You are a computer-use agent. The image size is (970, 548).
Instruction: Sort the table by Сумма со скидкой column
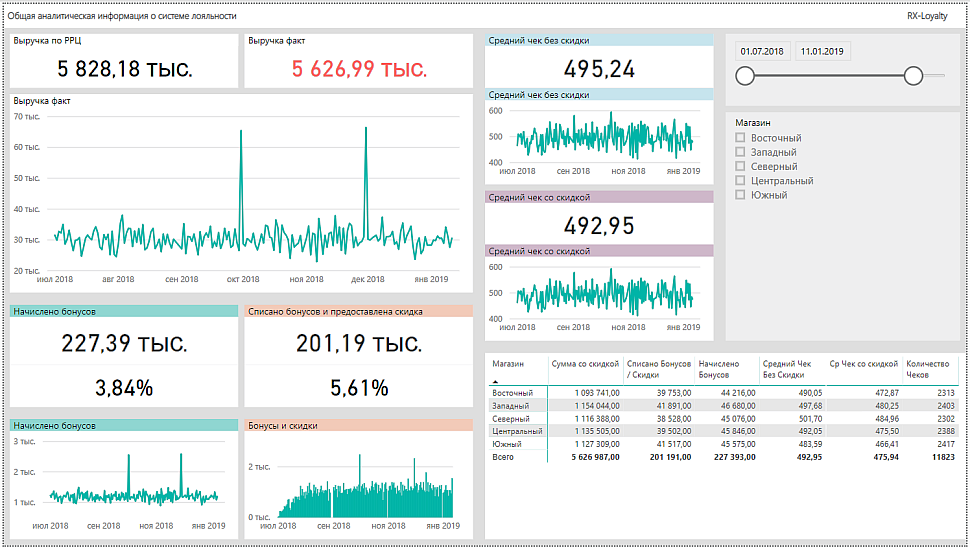coord(584,365)
